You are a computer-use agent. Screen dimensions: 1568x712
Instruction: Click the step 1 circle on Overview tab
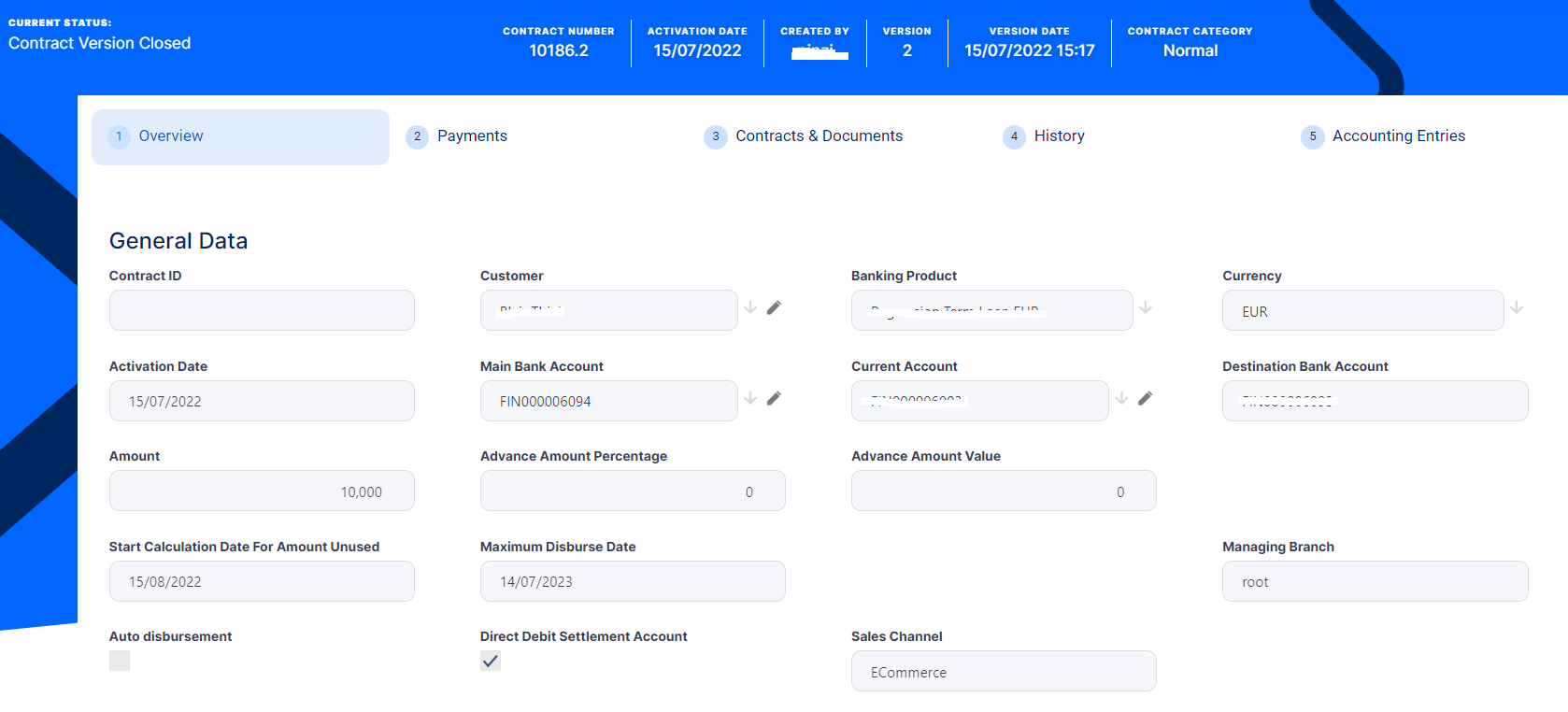(119, 136)
